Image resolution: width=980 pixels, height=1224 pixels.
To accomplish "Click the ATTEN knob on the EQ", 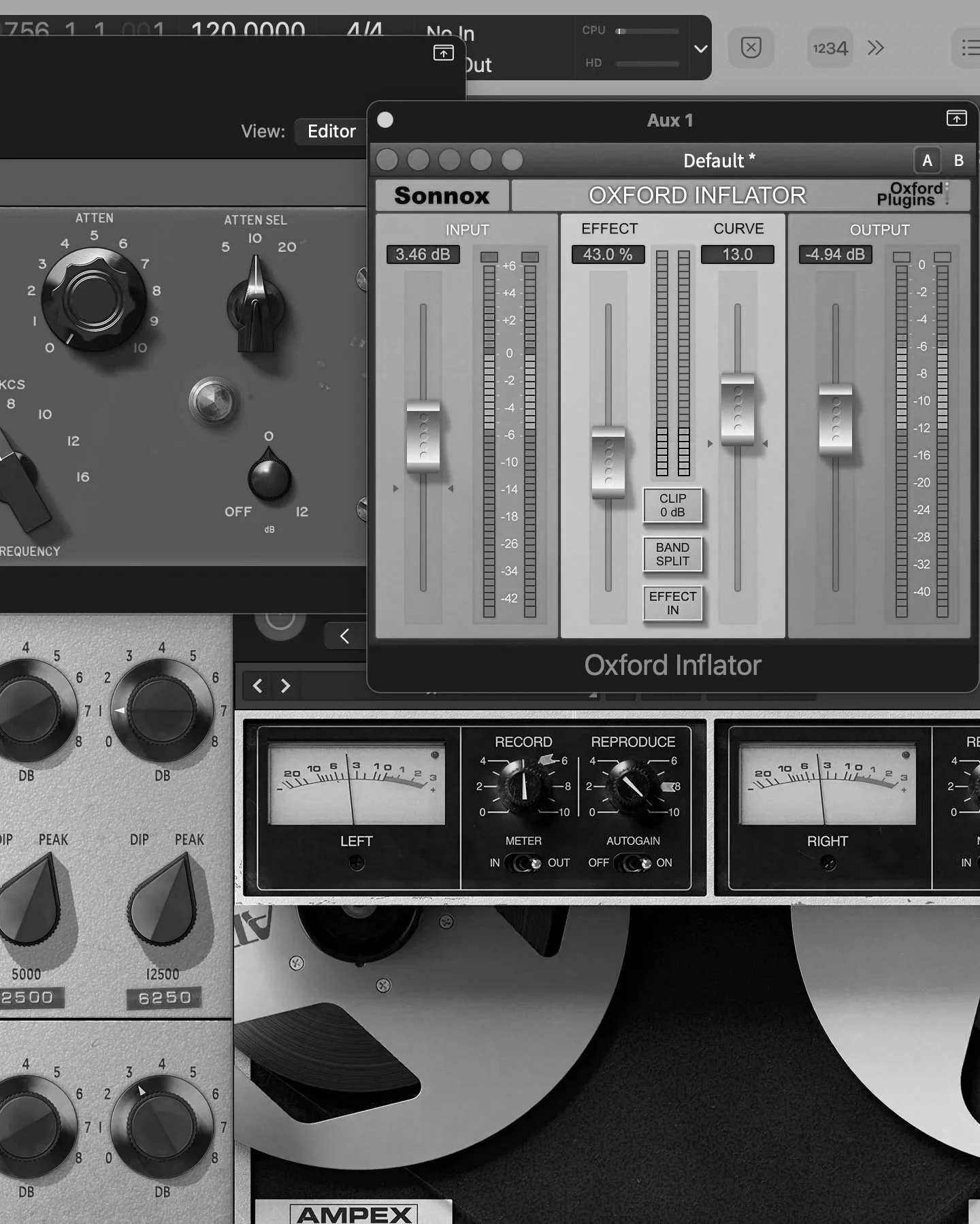I will (94, 299).
